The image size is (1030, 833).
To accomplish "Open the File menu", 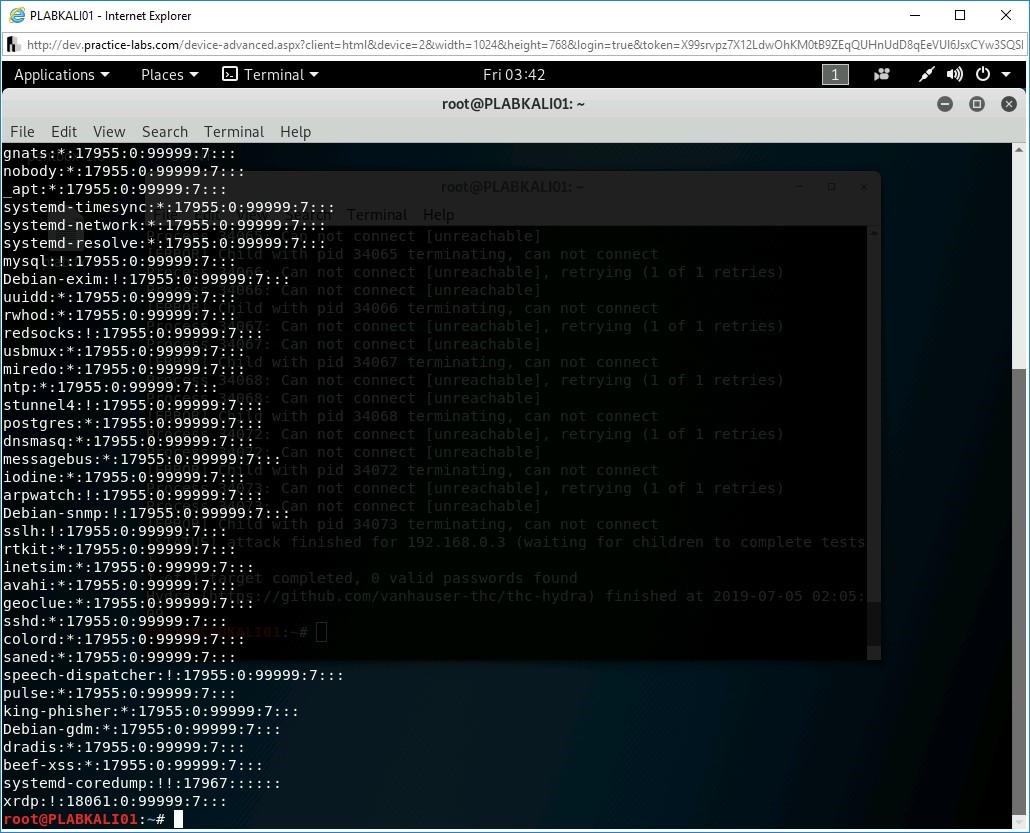I will tap(21, 131).
